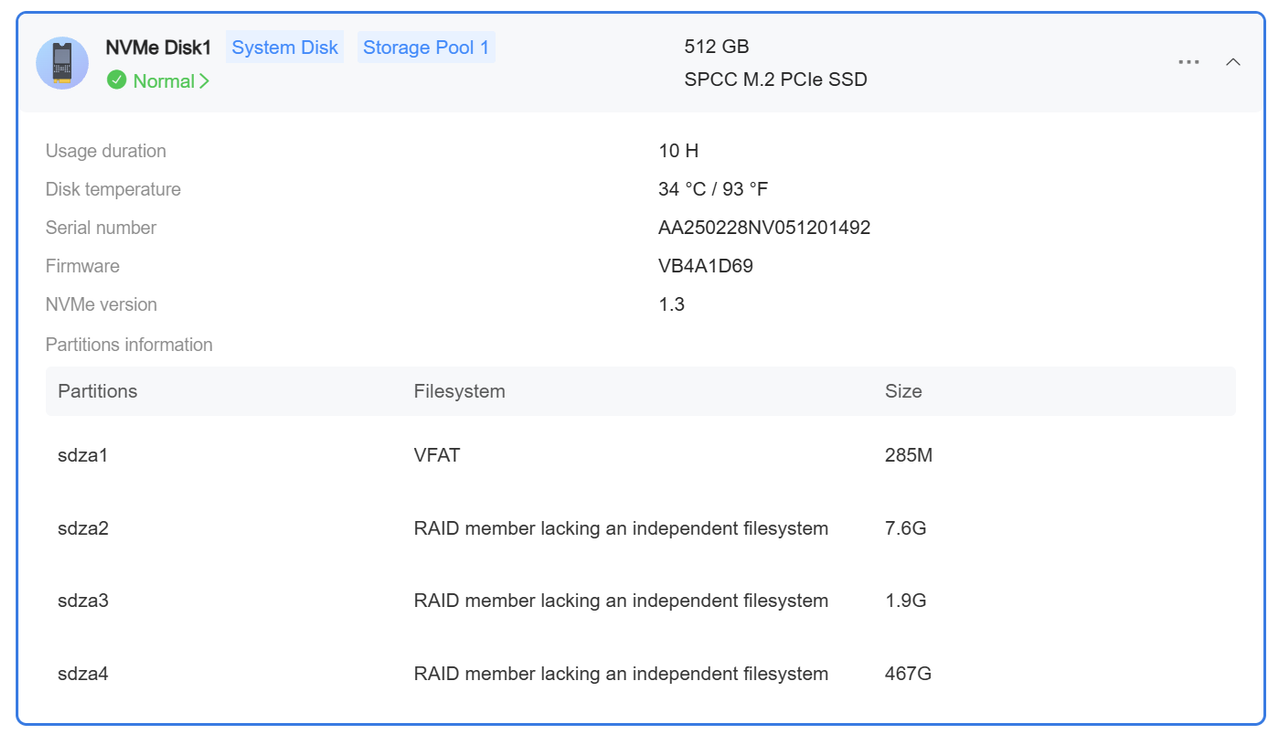Viewport: 1280px width, 745px height.
Task: Select the sdza1 partition row
Action: 641,455
